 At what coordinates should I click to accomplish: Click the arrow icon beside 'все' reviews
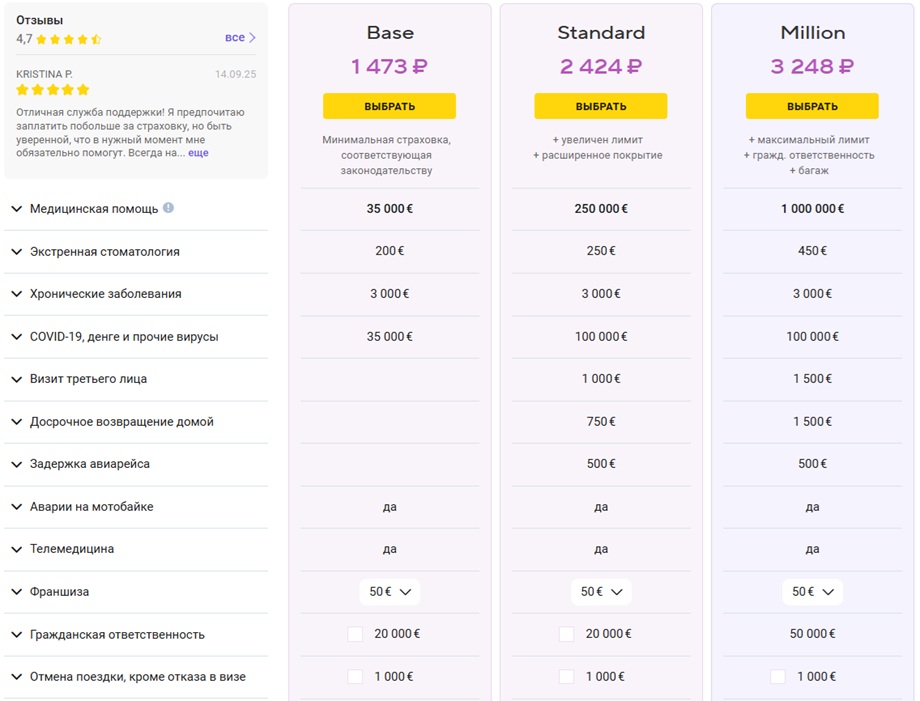[x=252, y=38]
